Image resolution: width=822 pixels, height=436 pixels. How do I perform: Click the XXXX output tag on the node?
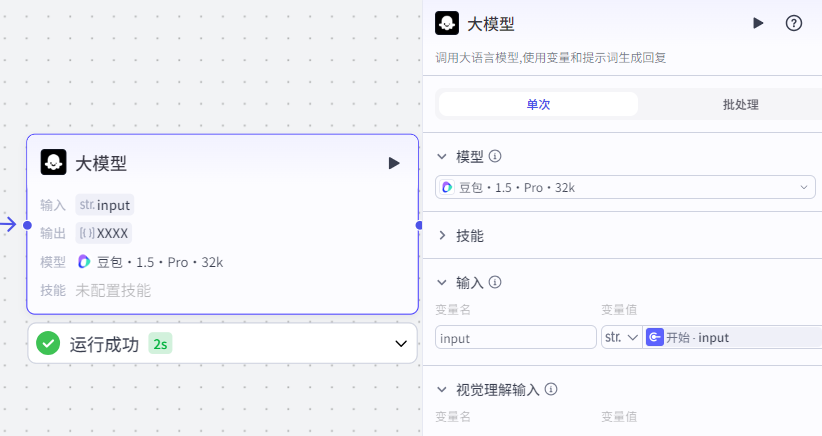[x=104, y=233]
